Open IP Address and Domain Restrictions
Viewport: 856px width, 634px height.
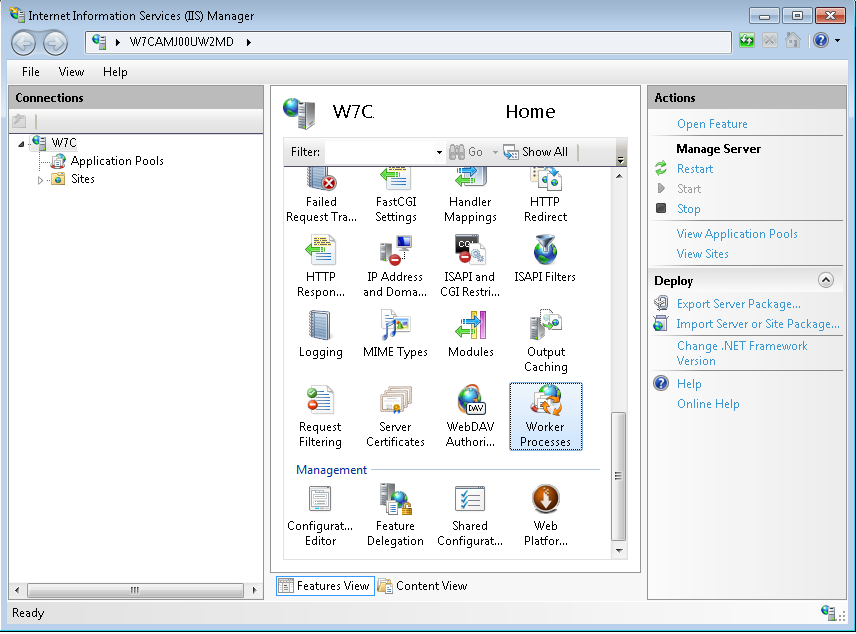395,266
